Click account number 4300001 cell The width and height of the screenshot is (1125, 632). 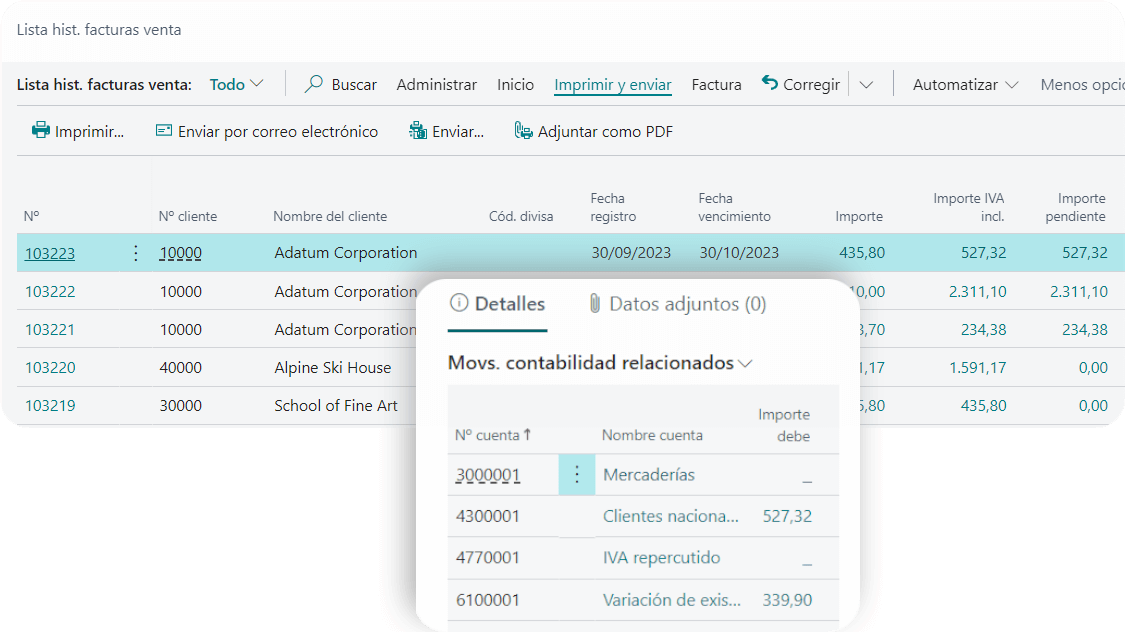487,516
